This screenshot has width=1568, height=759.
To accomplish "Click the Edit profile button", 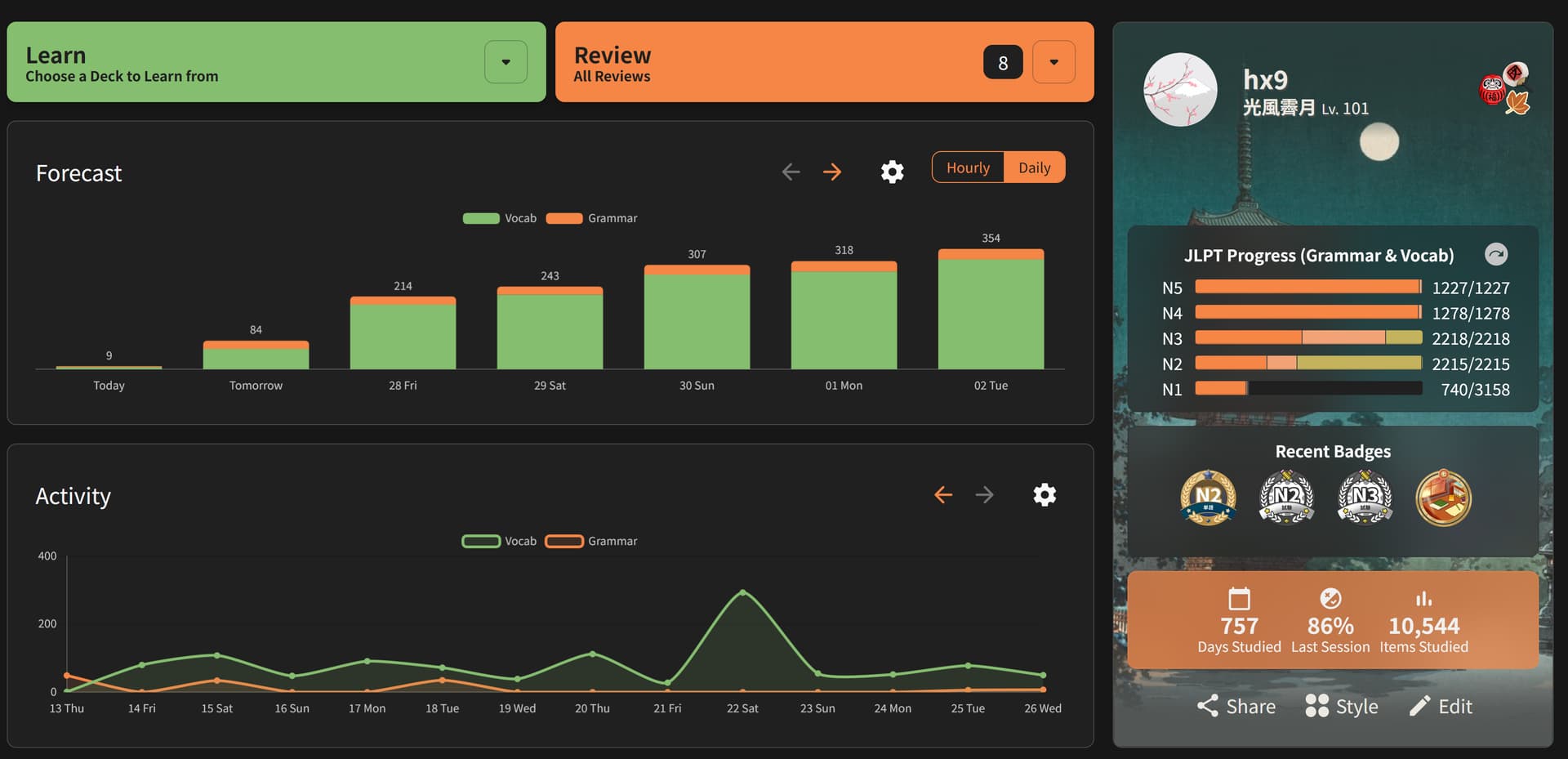I will pos(1441,707).
